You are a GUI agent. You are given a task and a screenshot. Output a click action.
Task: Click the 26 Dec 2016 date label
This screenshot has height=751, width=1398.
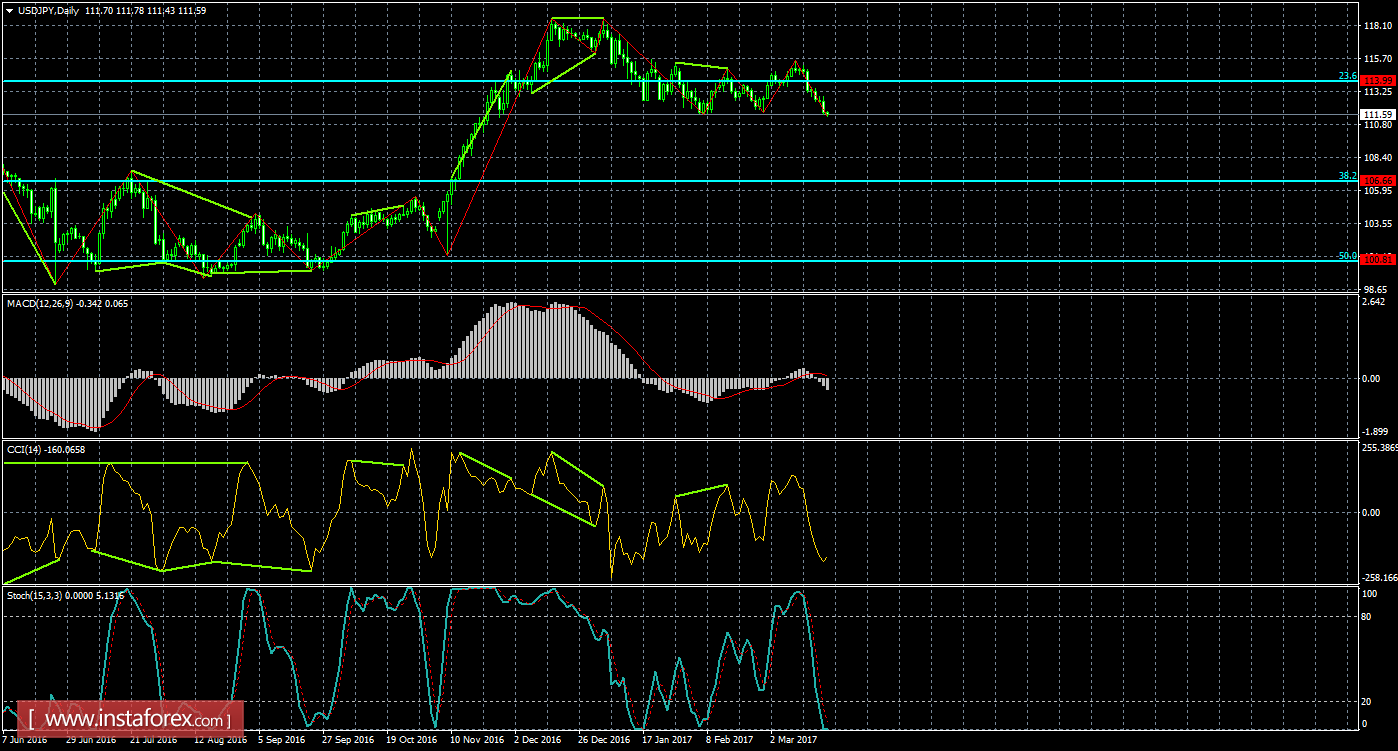[x=604, y=740]
